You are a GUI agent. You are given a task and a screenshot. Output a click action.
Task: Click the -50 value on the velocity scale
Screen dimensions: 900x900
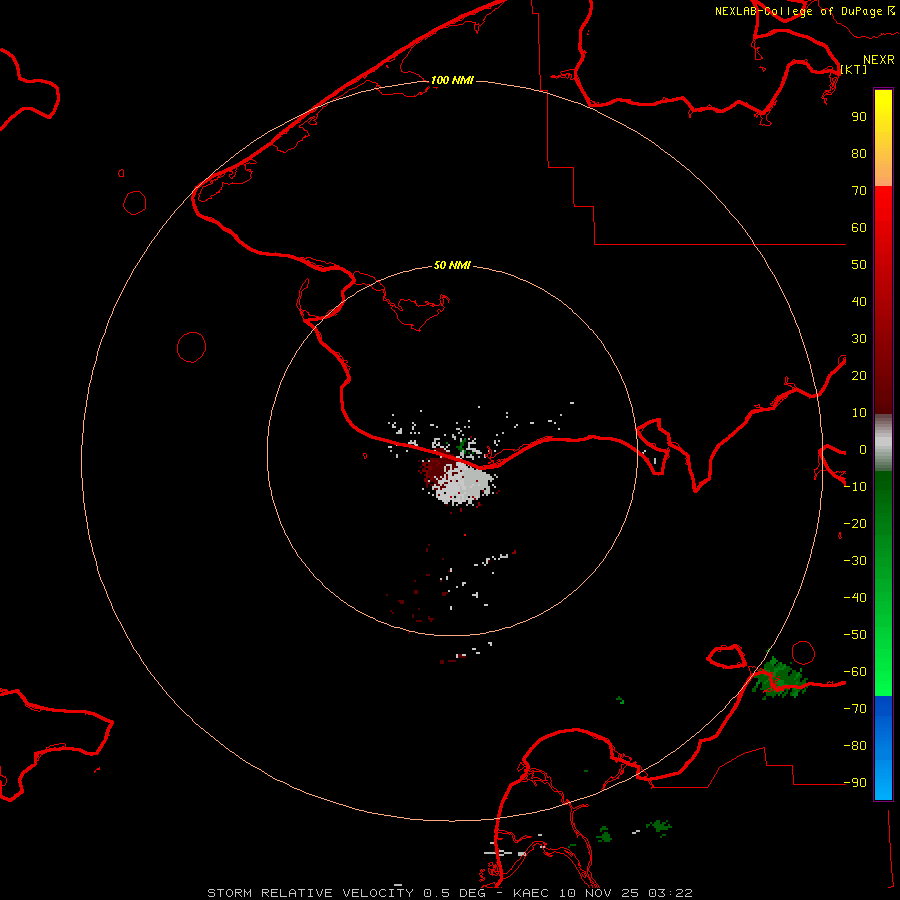click(855, 635)
